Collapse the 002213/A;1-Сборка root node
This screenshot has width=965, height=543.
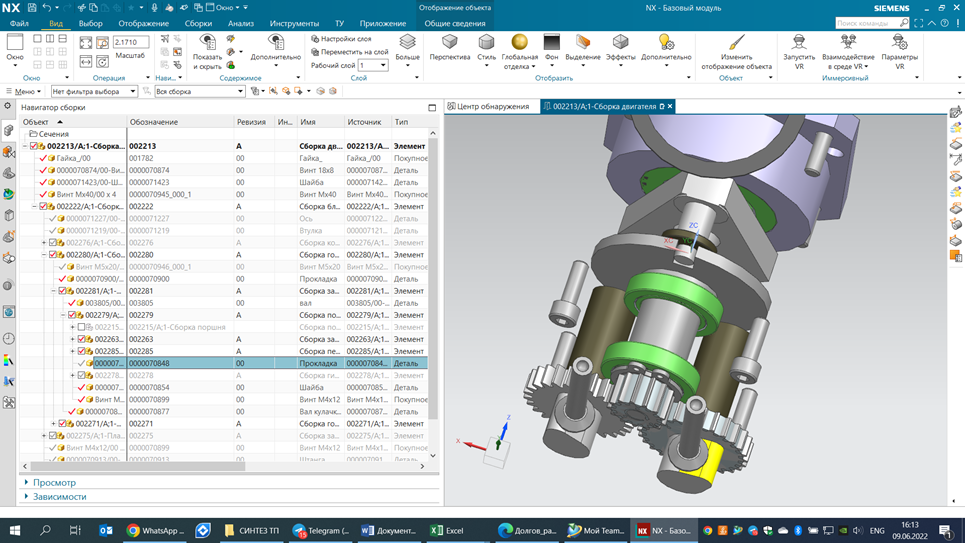point(25,146)
